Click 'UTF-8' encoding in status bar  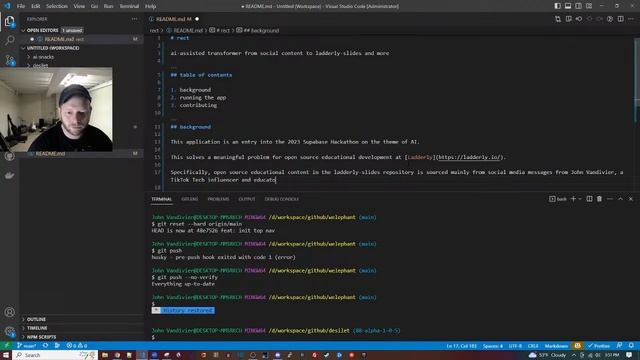click(515, 346)
